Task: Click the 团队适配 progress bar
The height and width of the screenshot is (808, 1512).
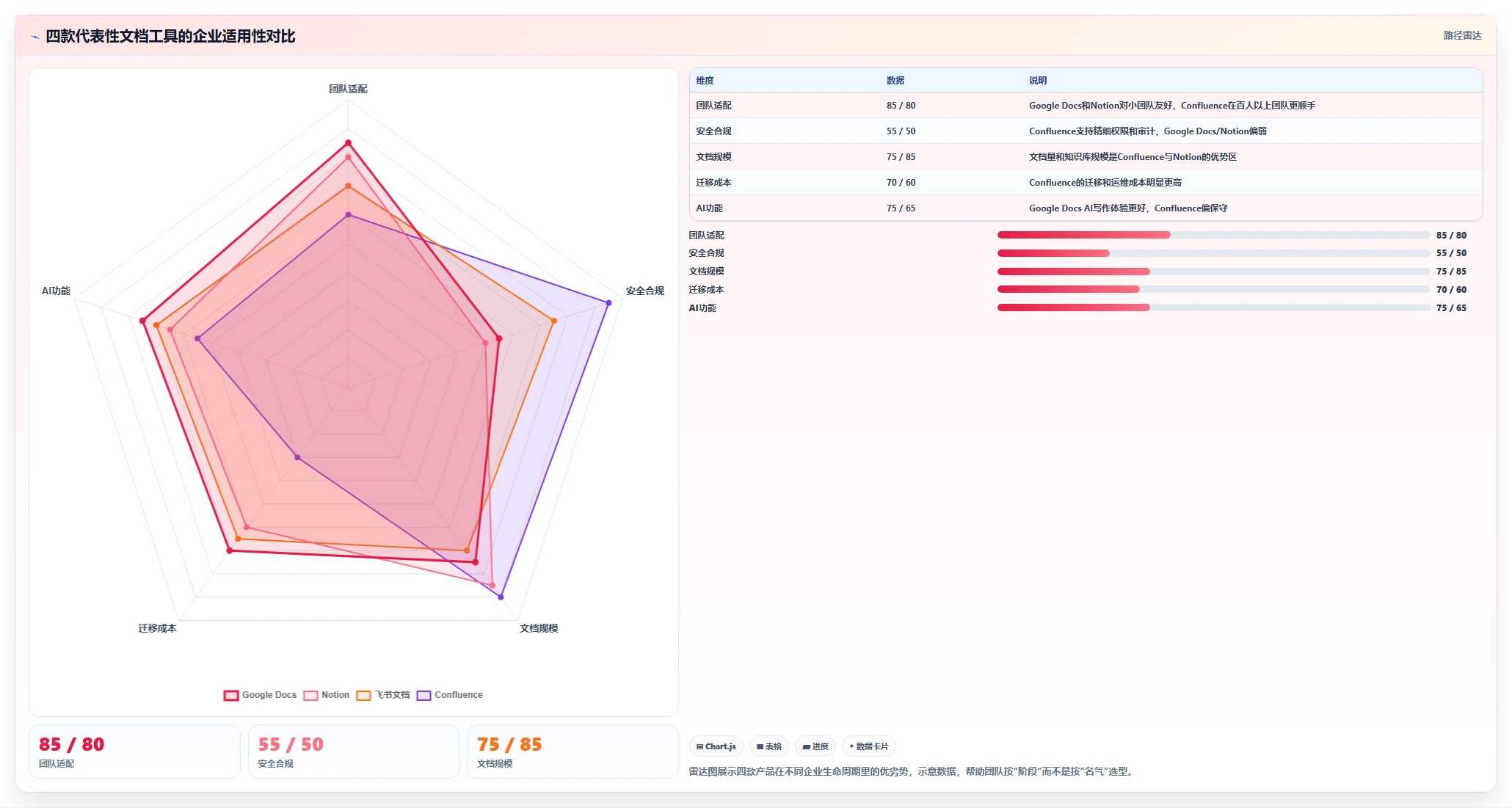Action: coord(1213,235)
